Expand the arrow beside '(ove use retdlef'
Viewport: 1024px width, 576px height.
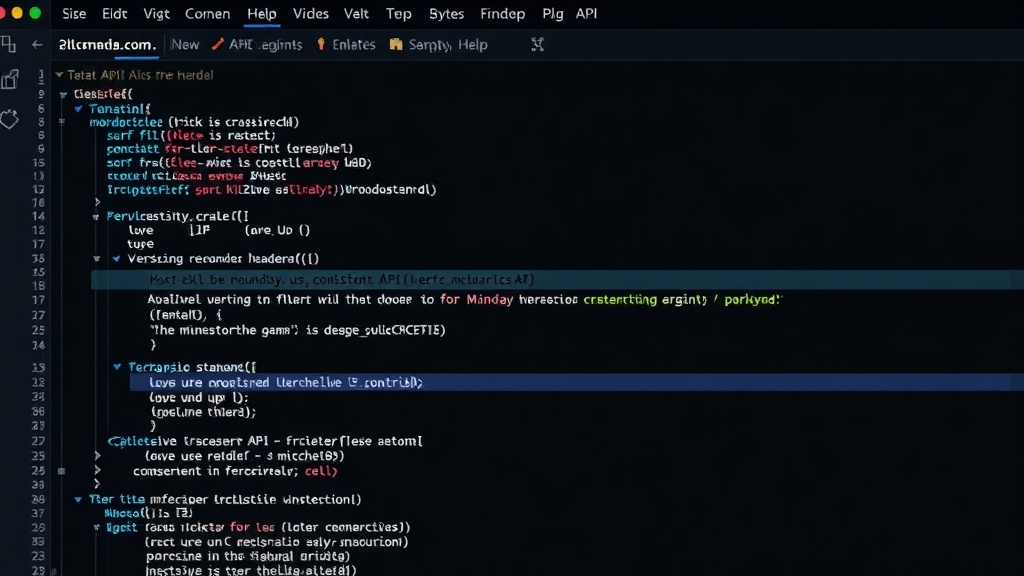point(97,456)
